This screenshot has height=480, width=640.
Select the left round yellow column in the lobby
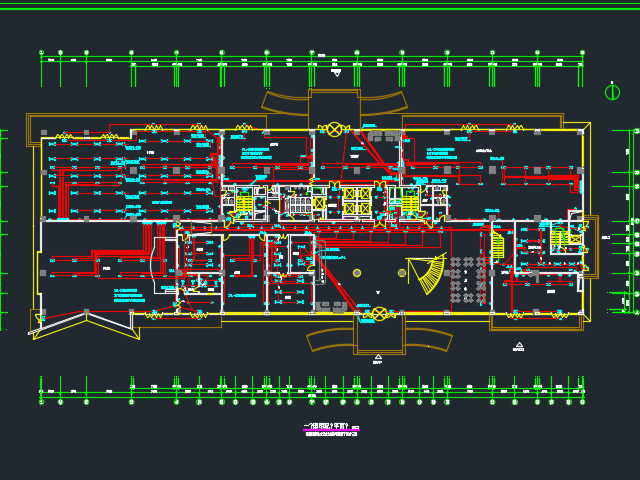(357, 273)
